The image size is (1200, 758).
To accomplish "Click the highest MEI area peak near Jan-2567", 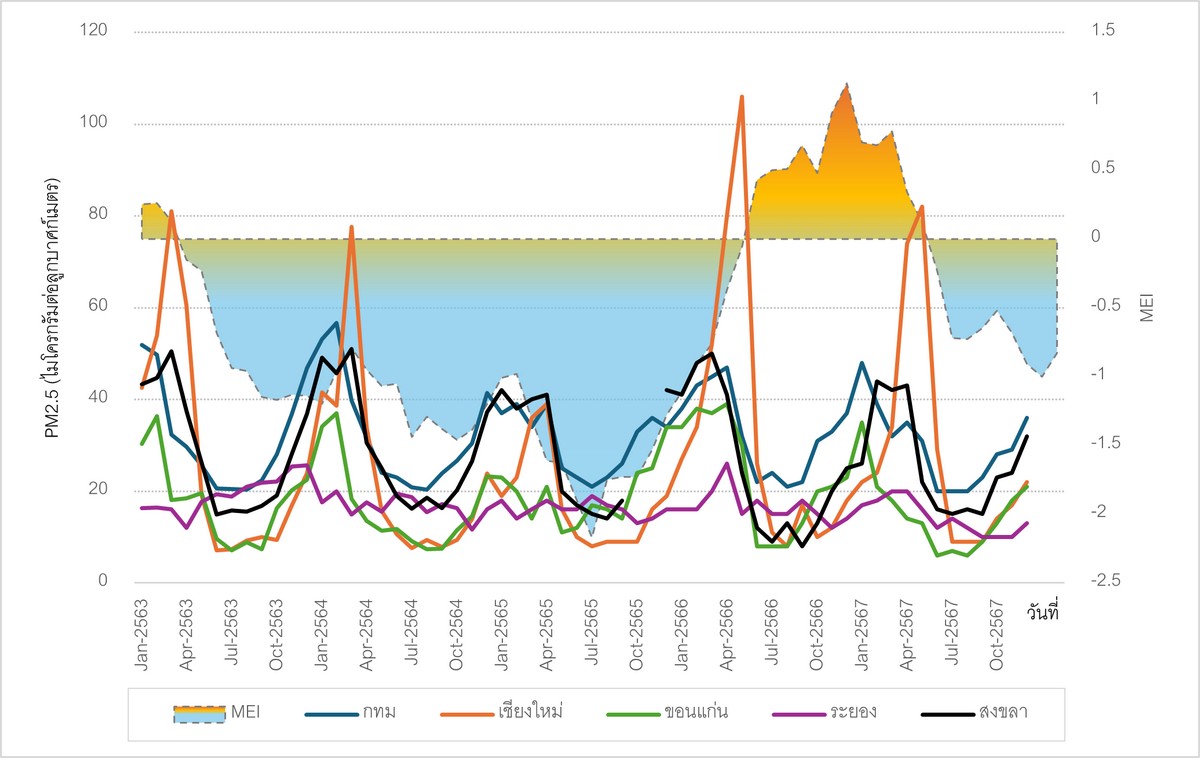I will click(x=847, y=85).
